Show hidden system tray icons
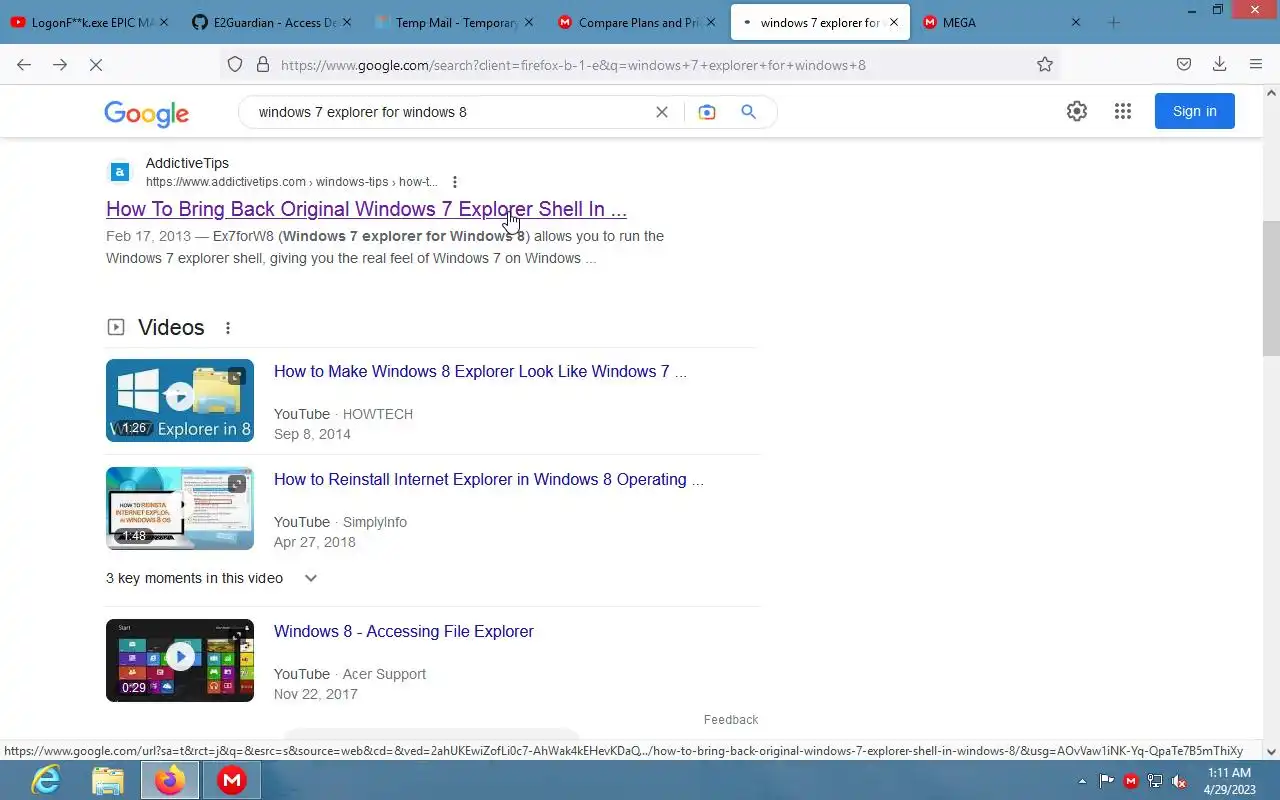Screen dimensions: 1280x800 coord(1082,781)
